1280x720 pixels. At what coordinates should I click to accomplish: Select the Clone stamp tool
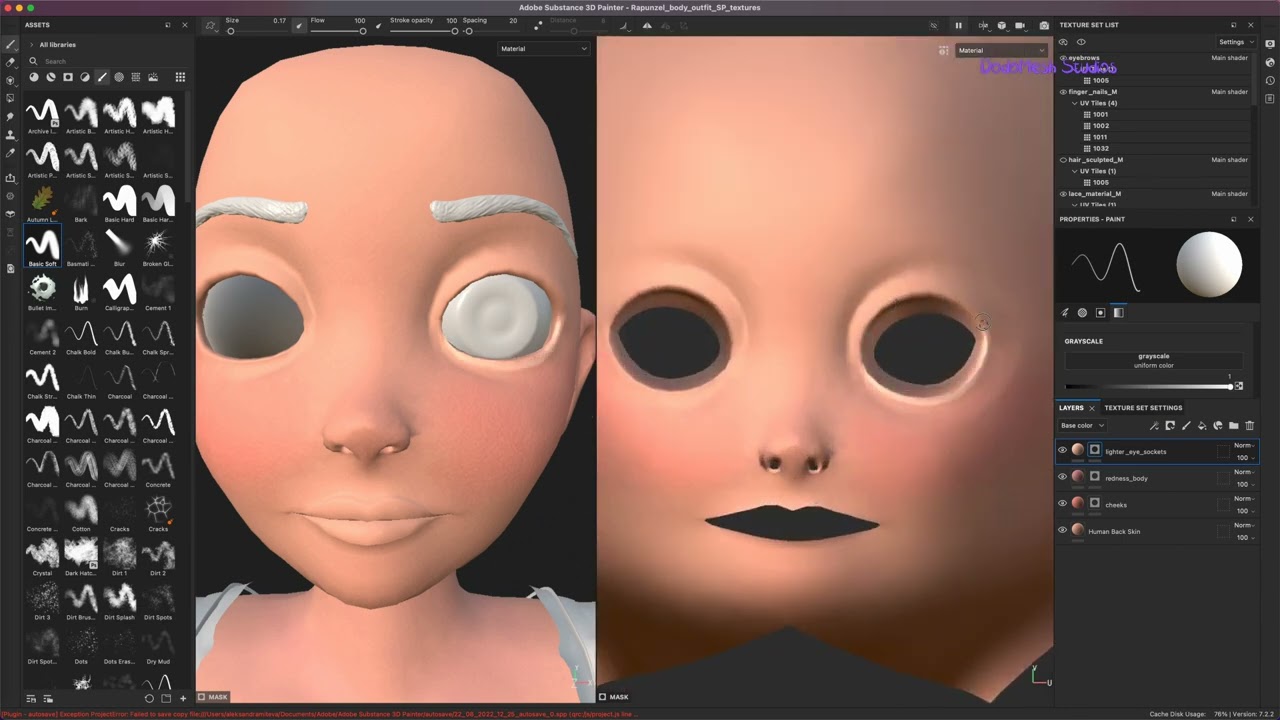[x=10, y=134]
